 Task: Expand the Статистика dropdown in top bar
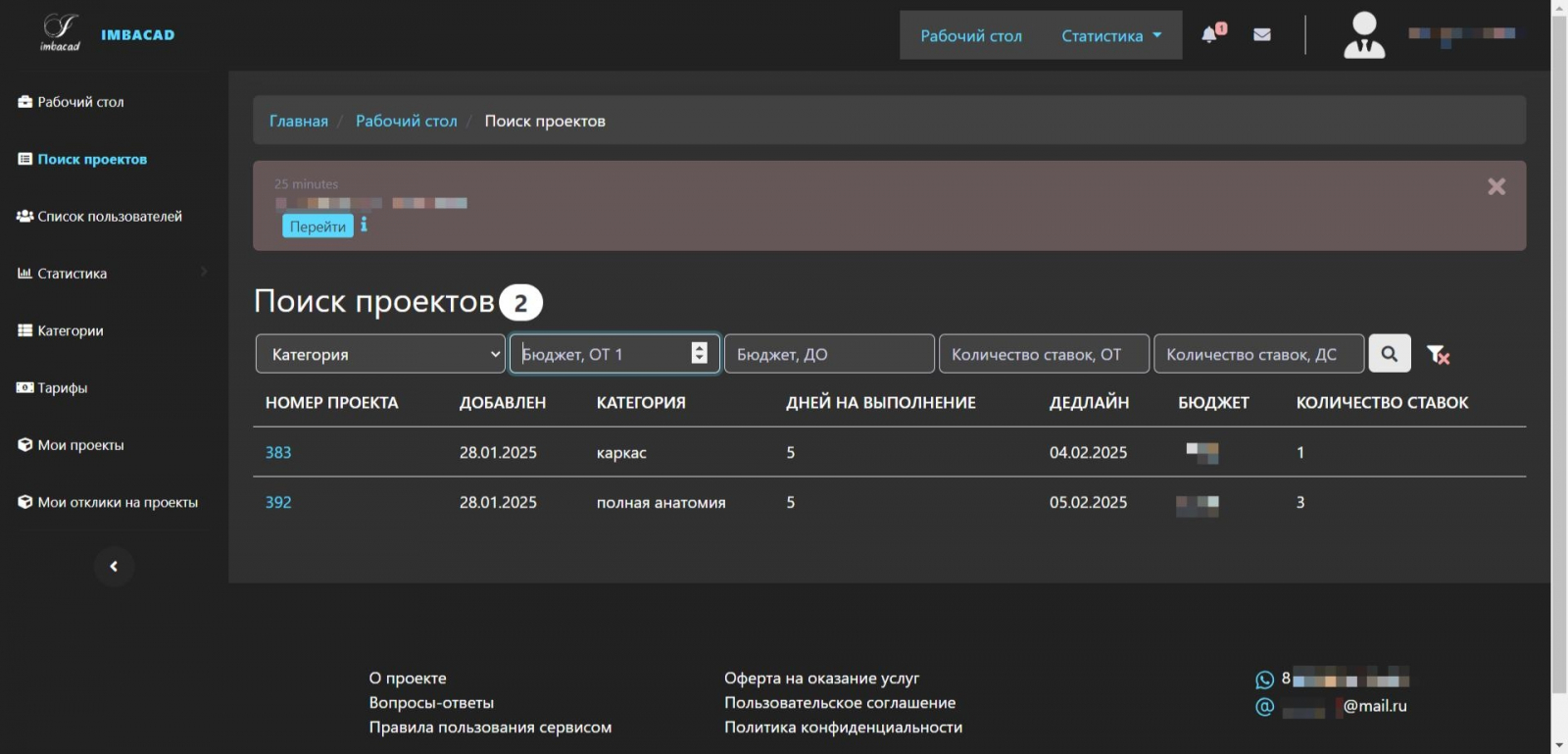click(x=1111, y=36)
